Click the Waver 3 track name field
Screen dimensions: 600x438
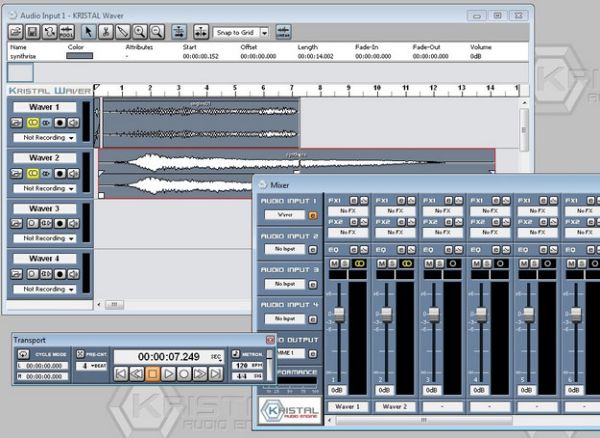[x=44, y=208]
